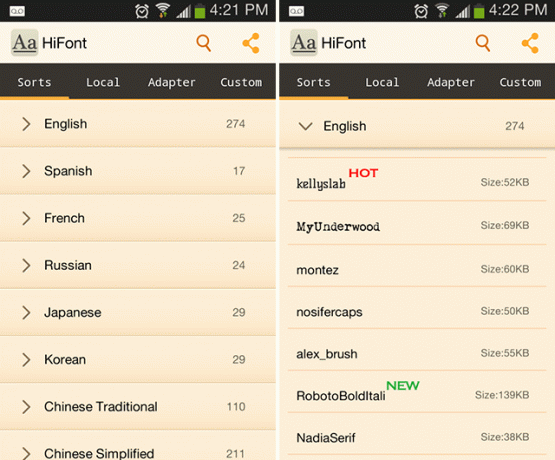Tap the Wi-Fi icon in left status bar
The image size is (555, 460).
162,11
